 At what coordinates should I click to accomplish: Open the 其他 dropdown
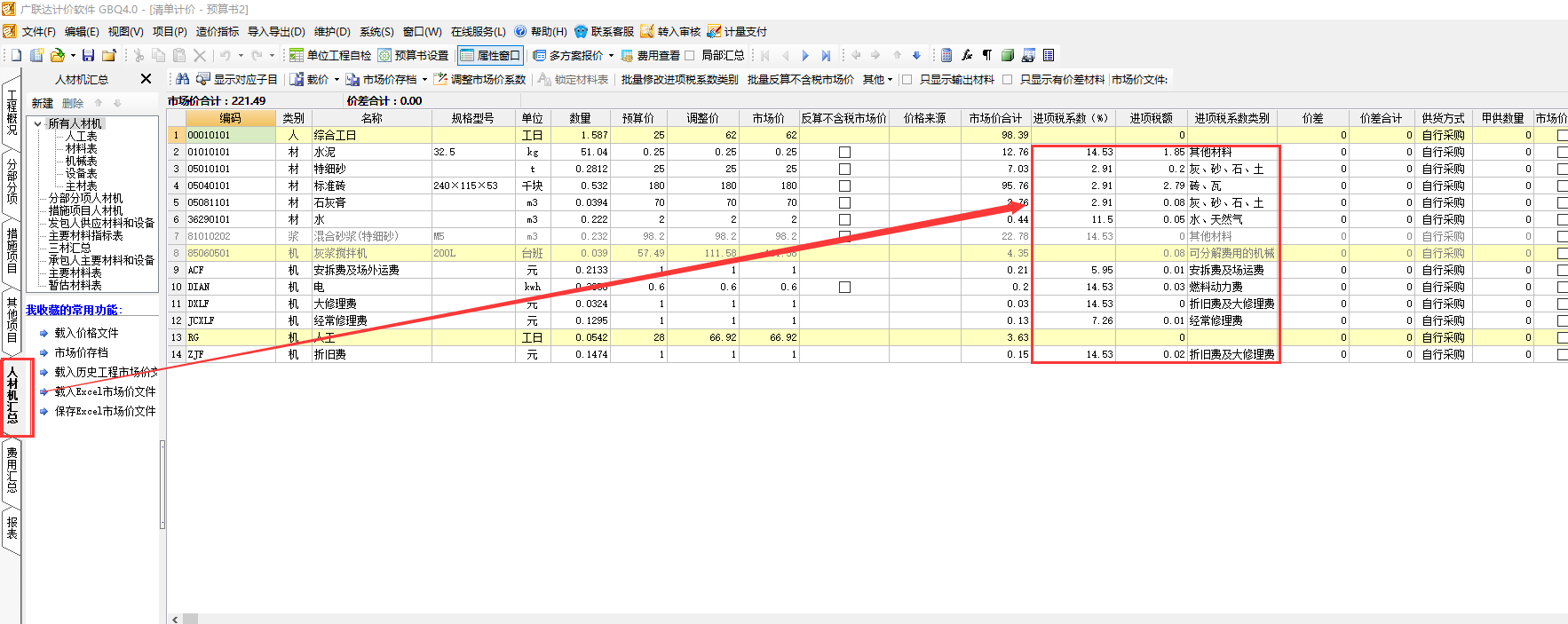pyautogui.click(x=877, y=79)
